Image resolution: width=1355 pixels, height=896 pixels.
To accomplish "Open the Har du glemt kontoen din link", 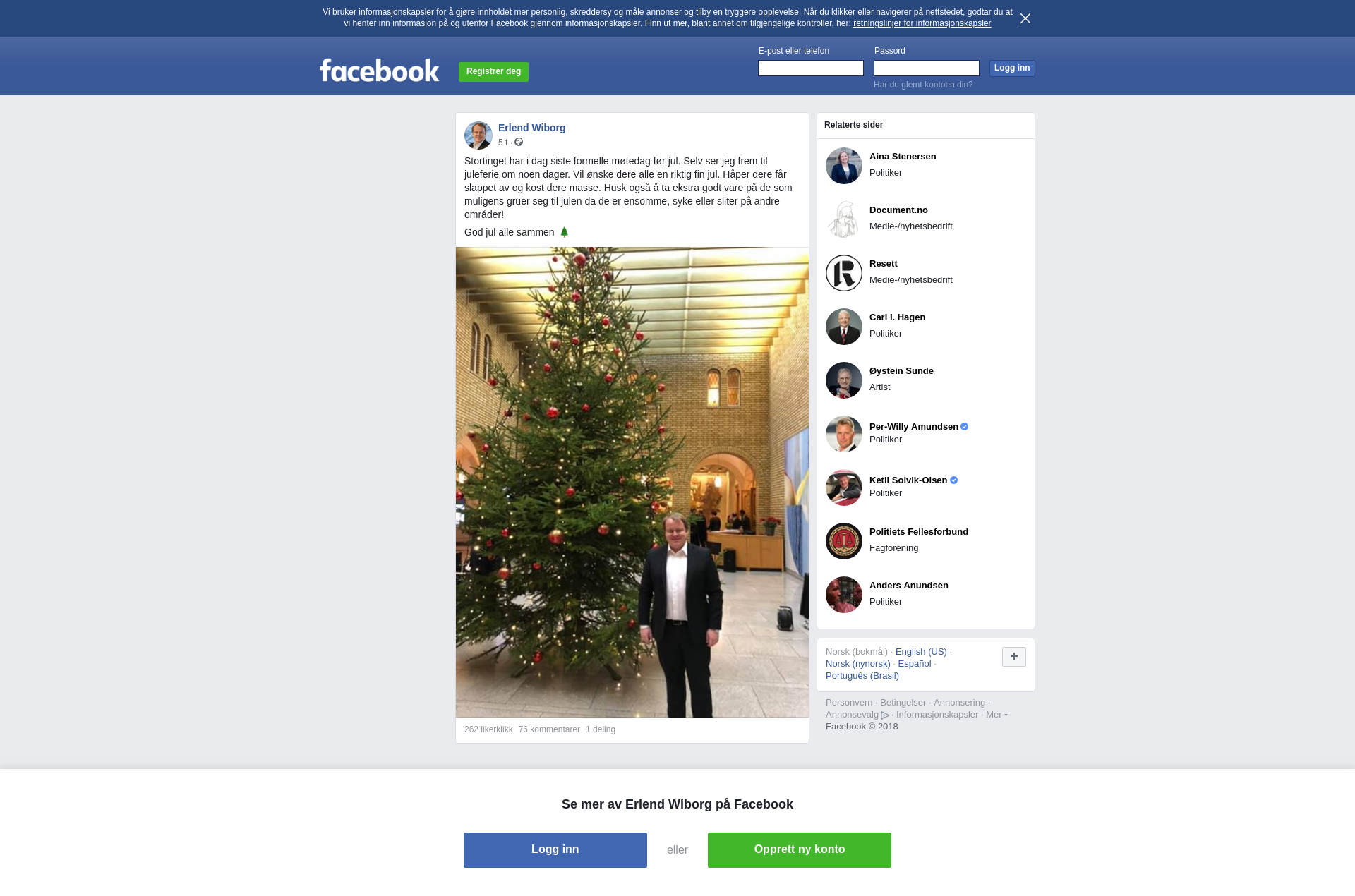I will click(x=923, y=85).
